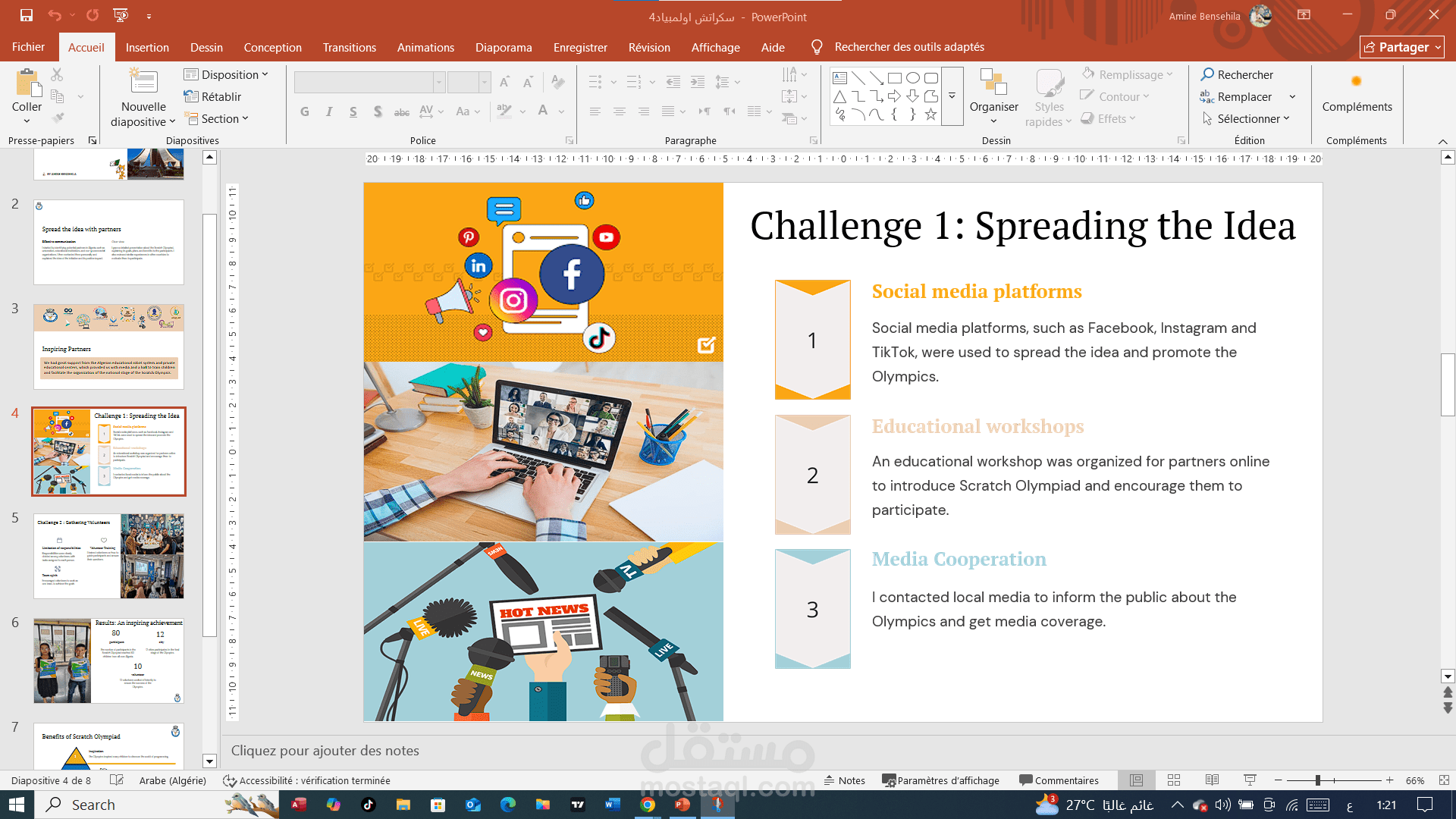
Task: Click the Cut scissors icon
Action: click(x=57, y=74)
